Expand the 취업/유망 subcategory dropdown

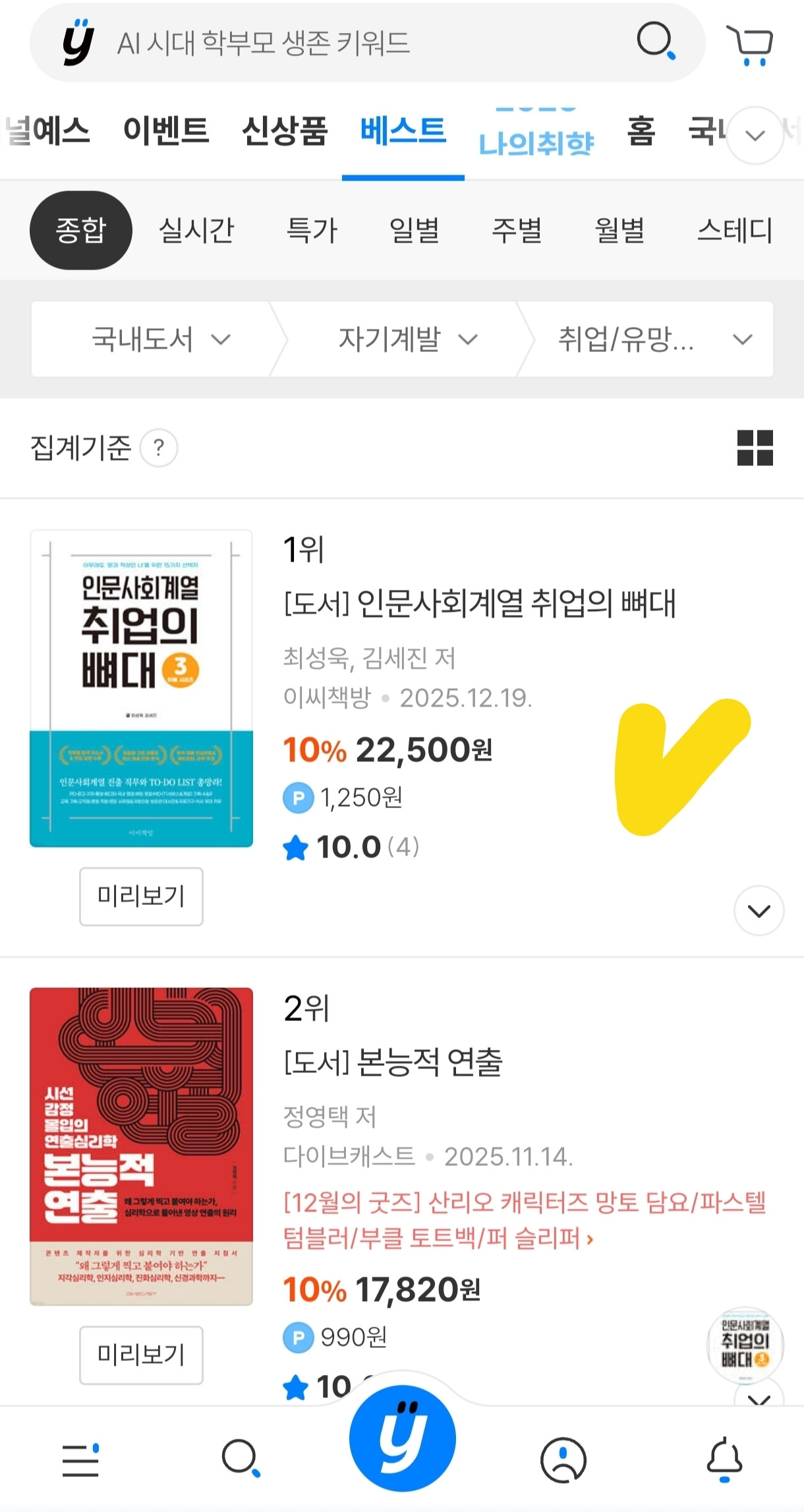tap(652, 339)
